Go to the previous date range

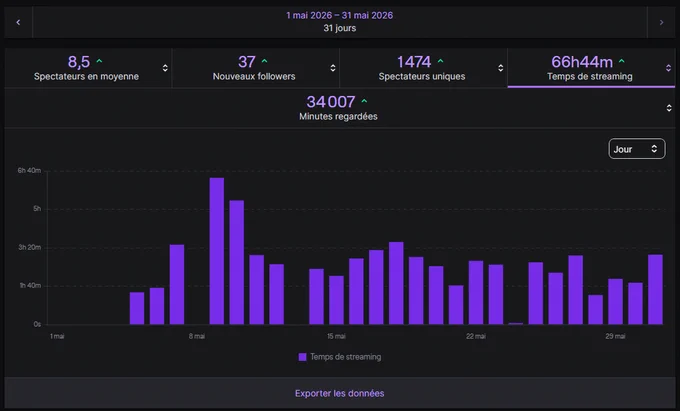[18, 22]
